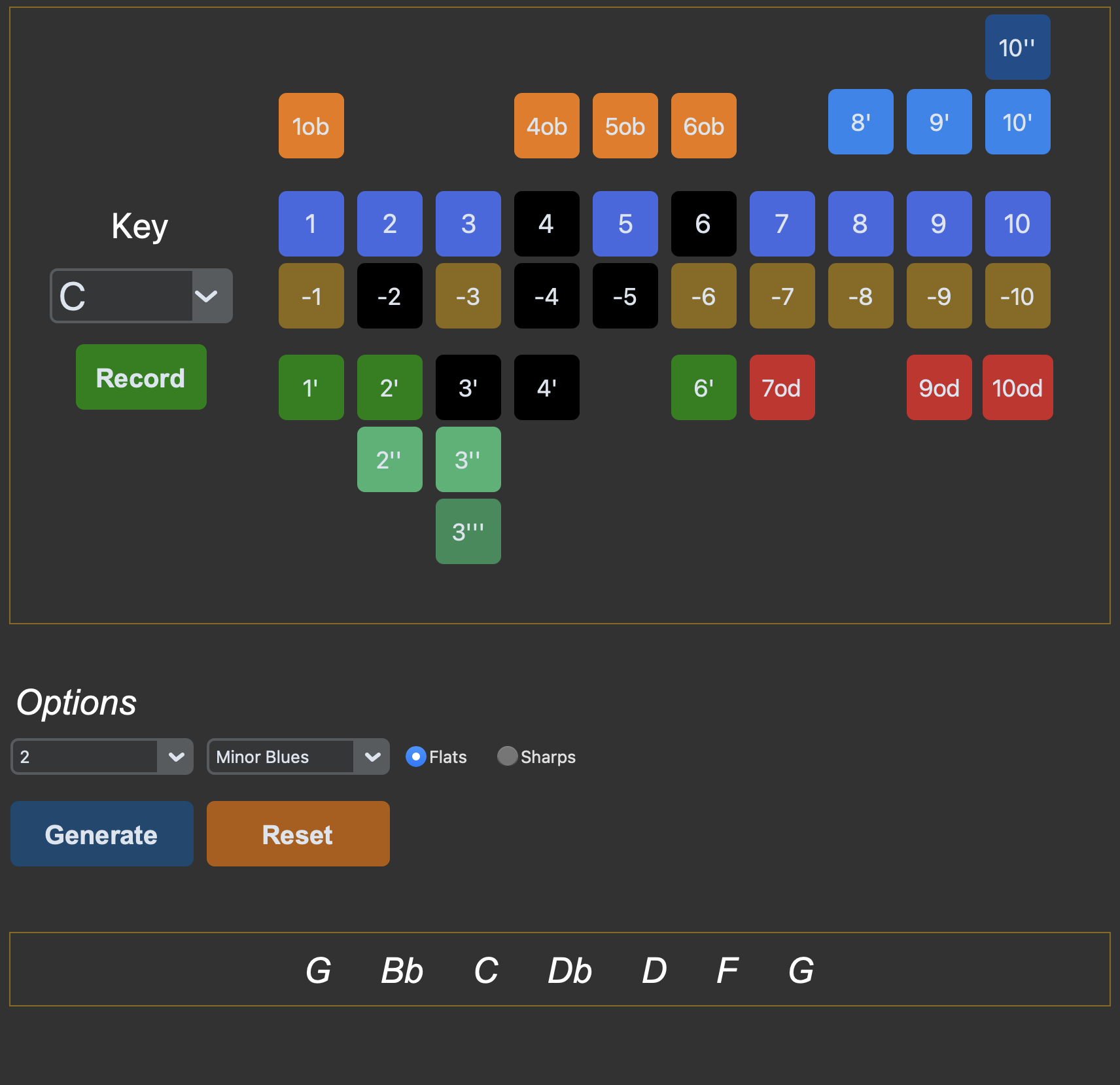Open the position dropdown showing 2
The height and width of the screenshot is (1085, 1120).
pyautogui.click(x=102, y=756)
